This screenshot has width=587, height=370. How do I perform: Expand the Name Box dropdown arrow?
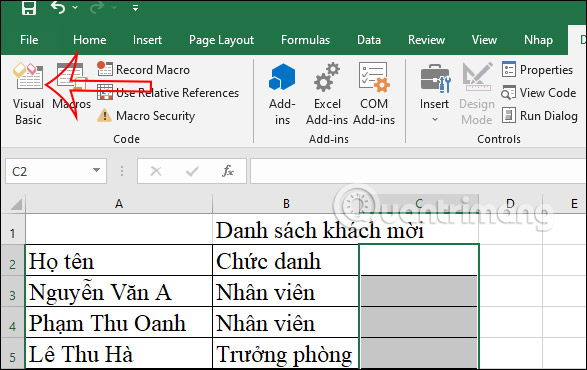pyautogui.click(x=97, y=171)
